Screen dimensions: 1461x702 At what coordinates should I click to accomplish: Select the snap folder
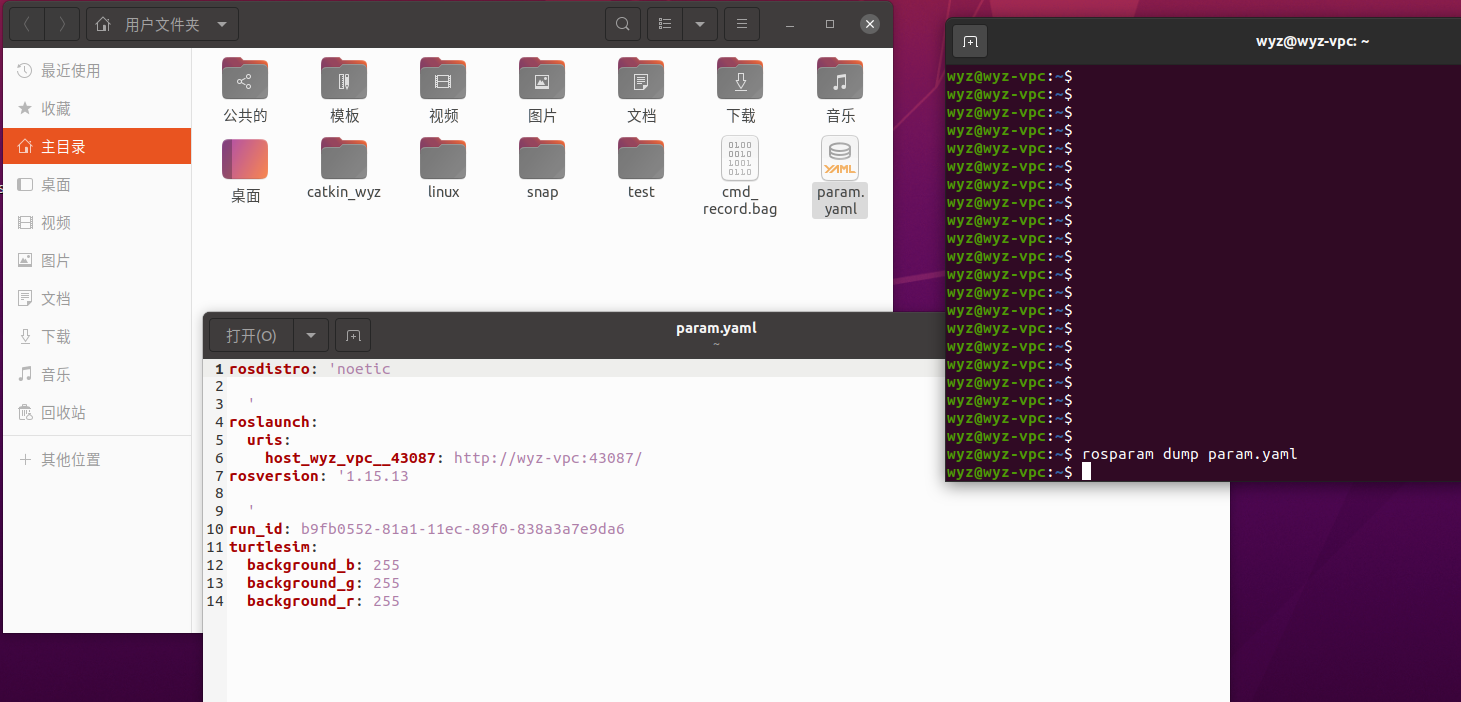542,168
